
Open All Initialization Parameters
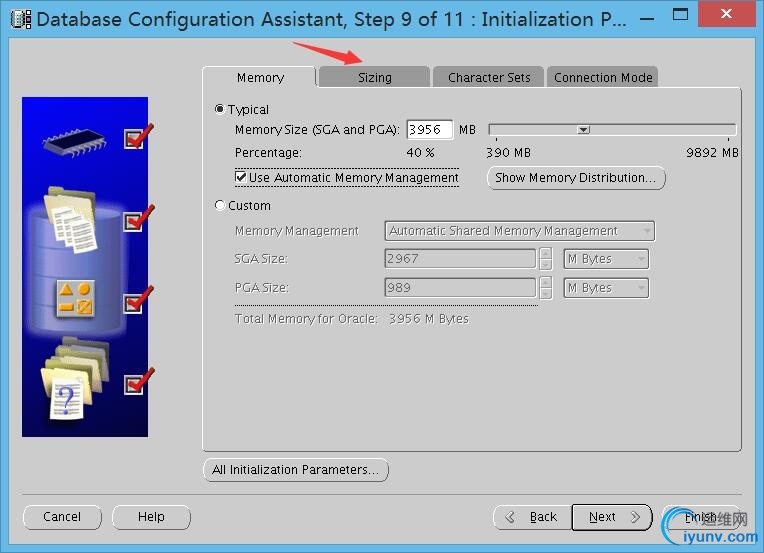pos(295,470)
